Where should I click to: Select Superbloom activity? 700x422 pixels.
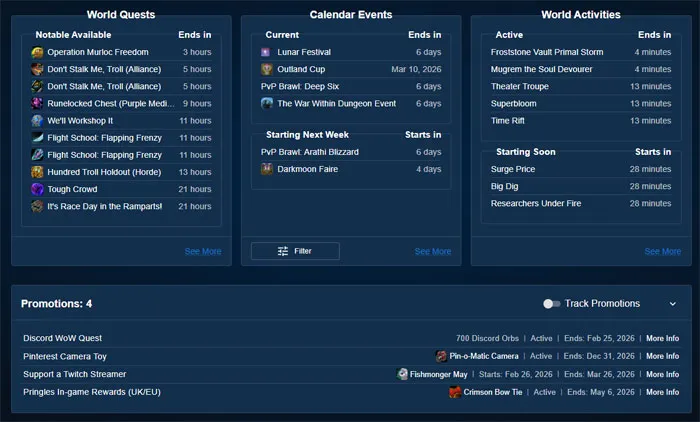click(513, 104)
